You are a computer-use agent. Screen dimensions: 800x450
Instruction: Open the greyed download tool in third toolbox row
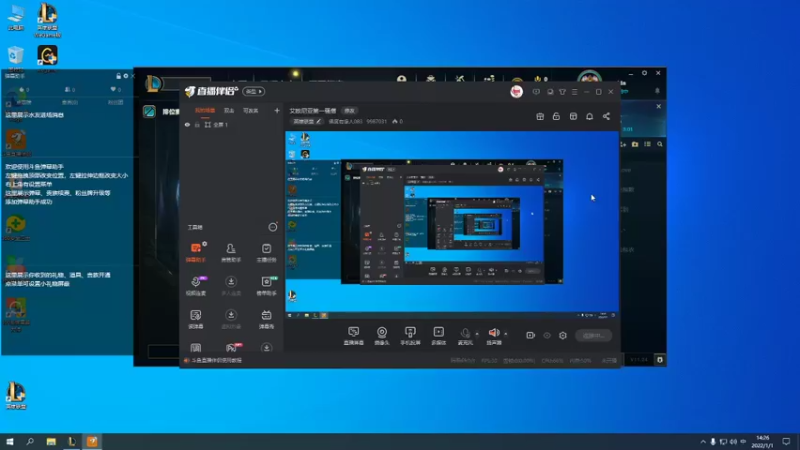231,319
